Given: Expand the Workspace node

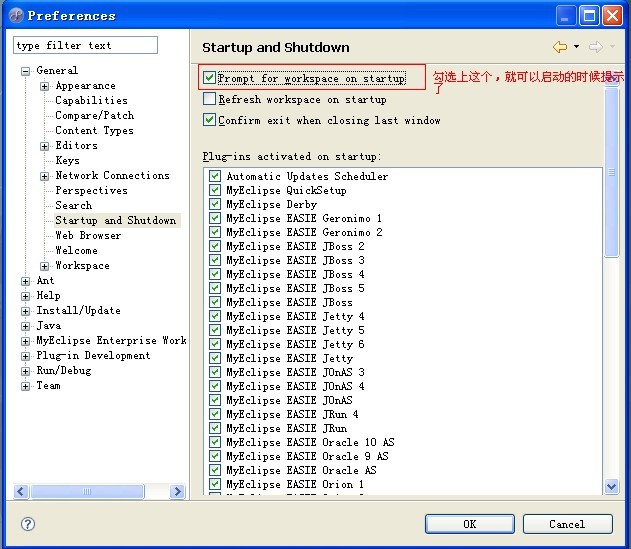Looking at the screenshot, I should [45, 266].
